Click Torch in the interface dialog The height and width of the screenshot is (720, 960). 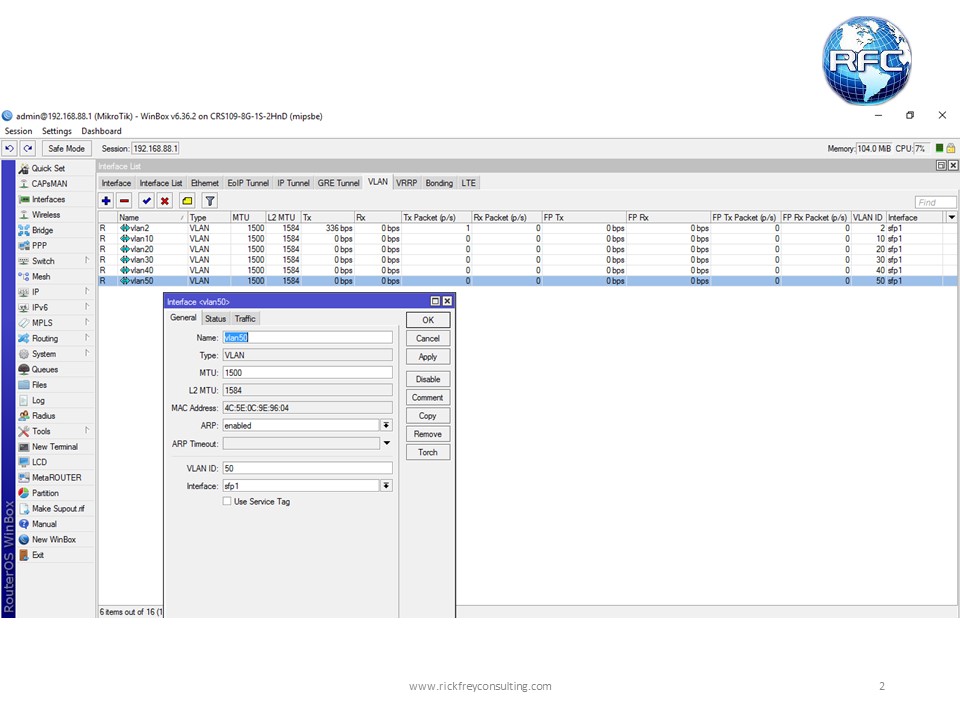[x=427, y=452]
